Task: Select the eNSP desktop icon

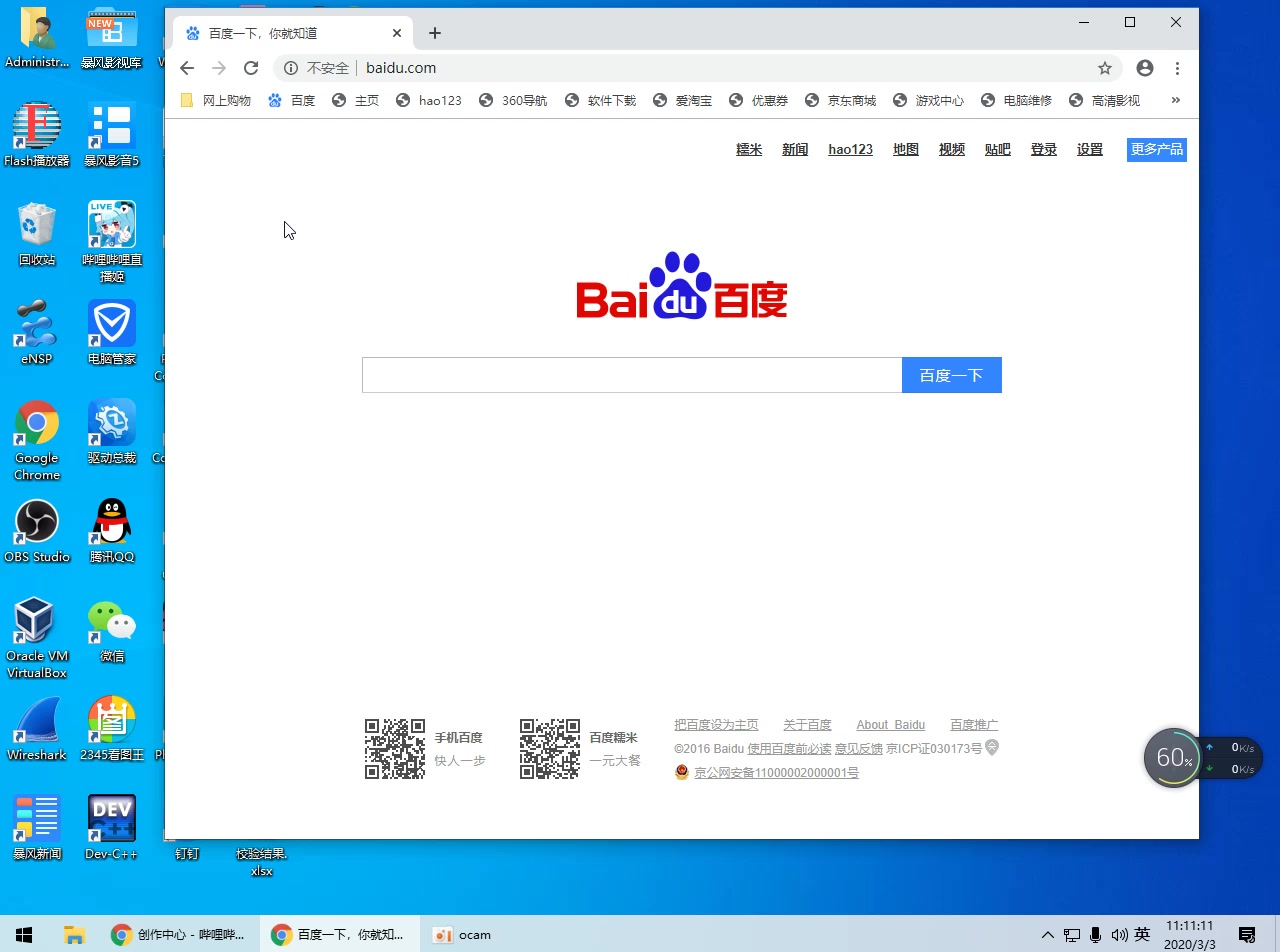Action: 37,334
